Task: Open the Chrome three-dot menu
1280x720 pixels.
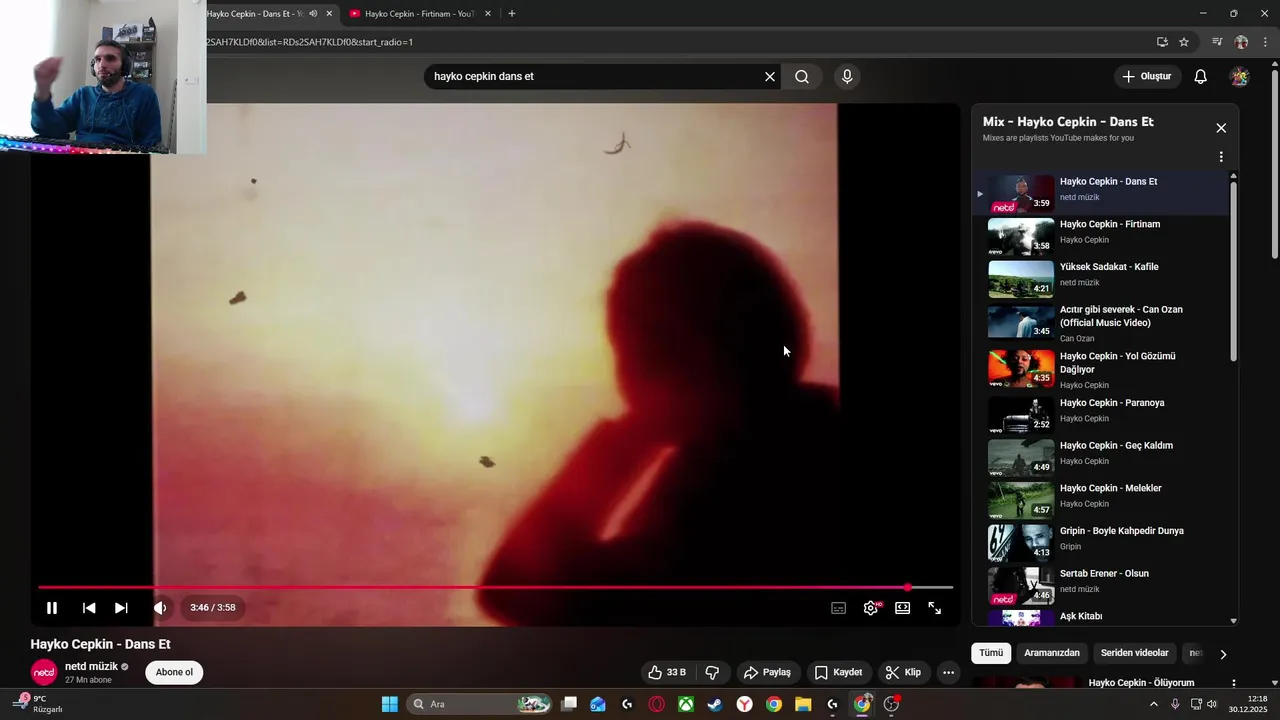Action: coord(1266,42)
